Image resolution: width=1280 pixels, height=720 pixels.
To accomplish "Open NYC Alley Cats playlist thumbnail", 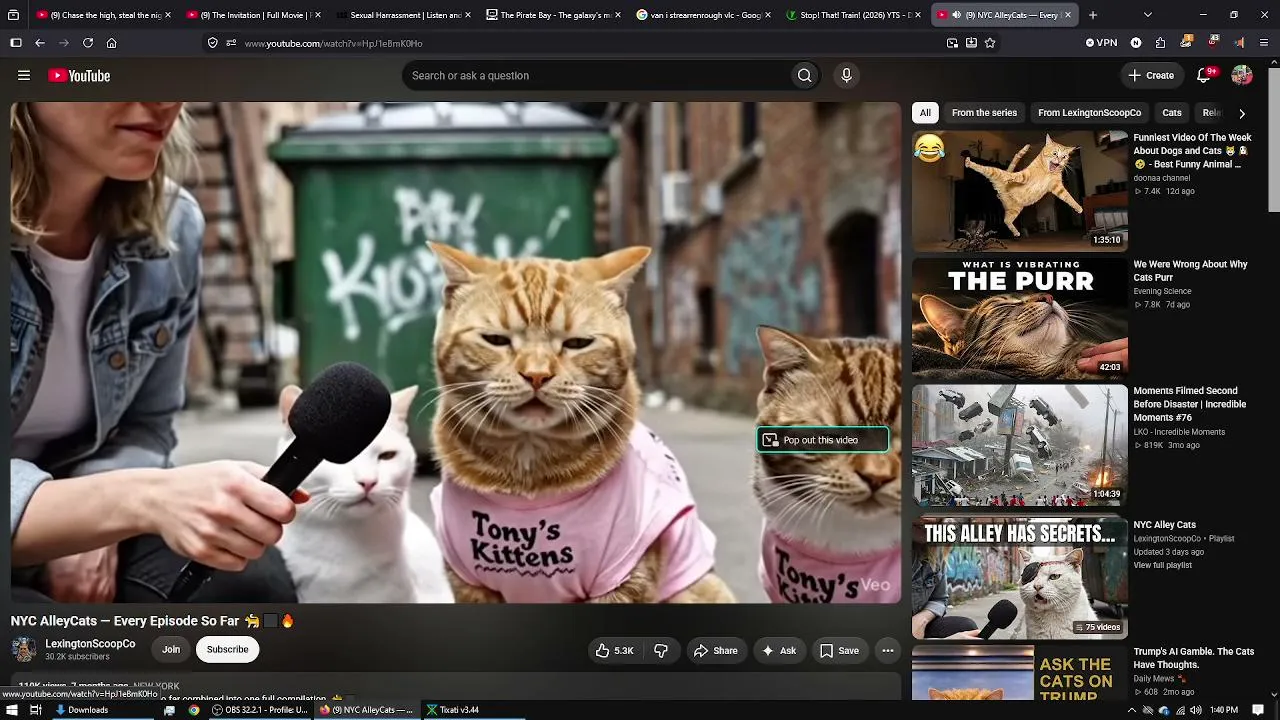I will (x=1020, y=578).
